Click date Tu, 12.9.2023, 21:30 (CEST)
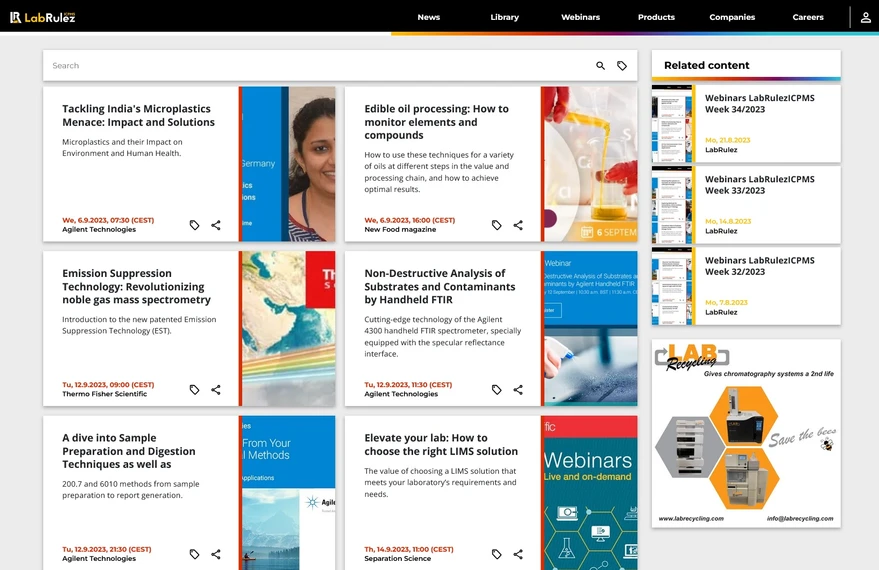 pyautogui.click(x=107, y=549)
